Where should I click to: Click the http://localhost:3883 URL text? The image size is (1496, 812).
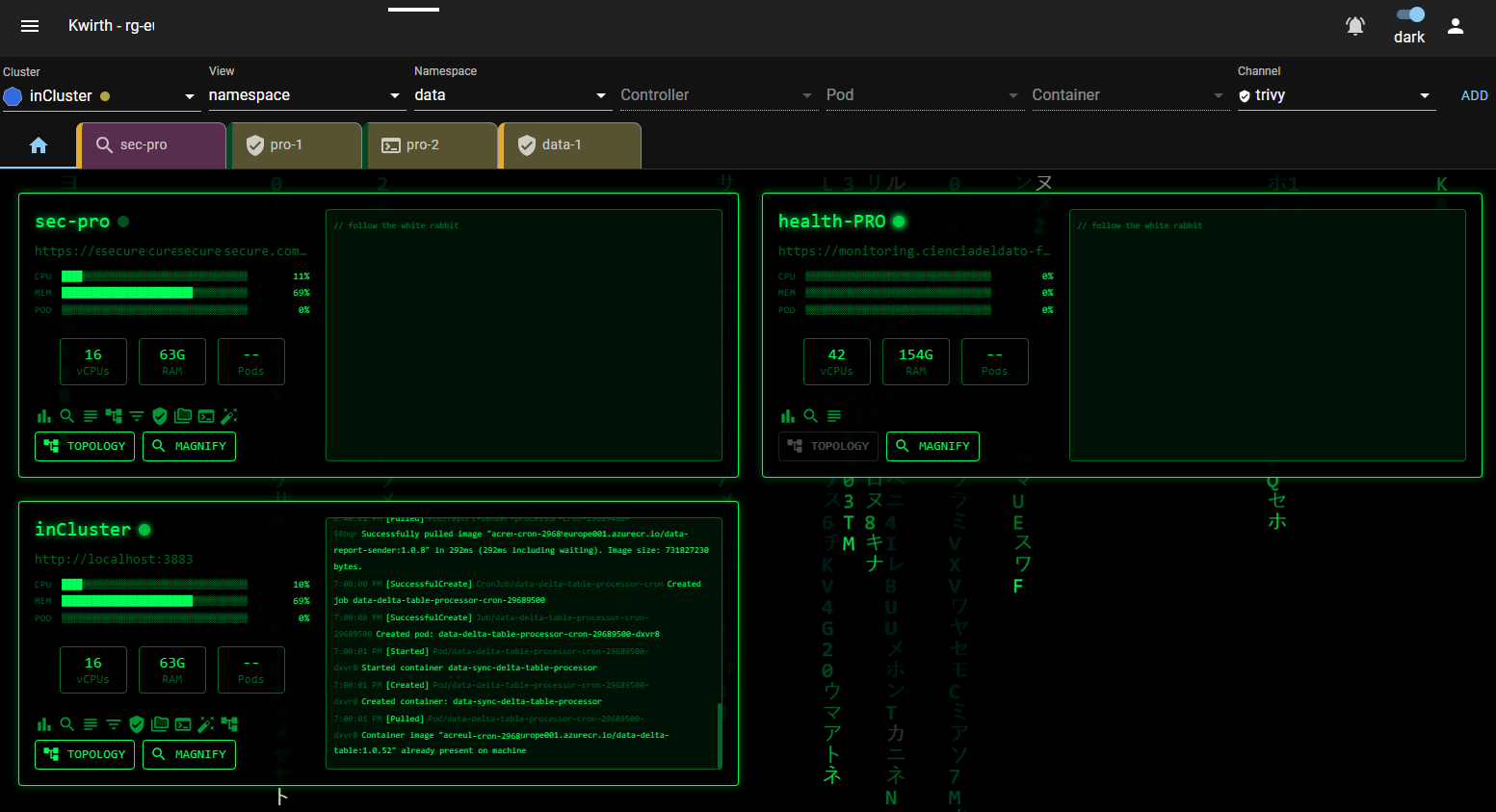click(114, 560)
